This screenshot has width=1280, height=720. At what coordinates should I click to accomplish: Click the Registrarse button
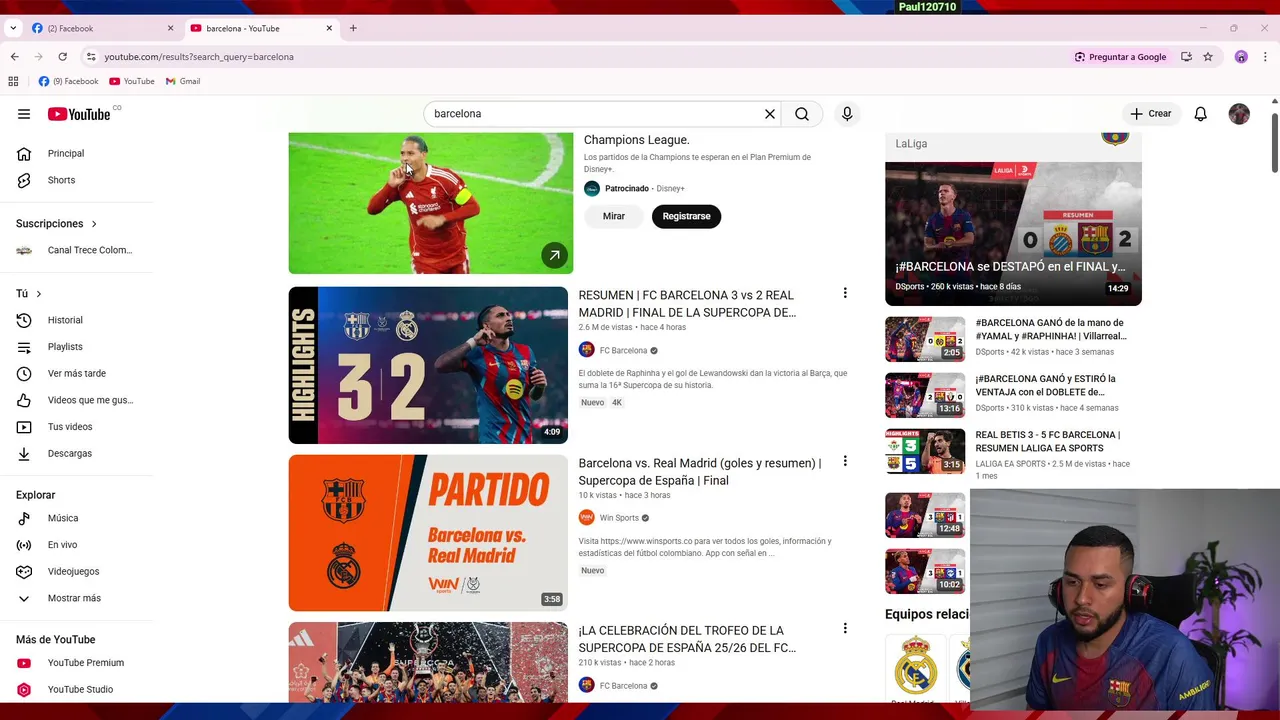click(686, 216)
